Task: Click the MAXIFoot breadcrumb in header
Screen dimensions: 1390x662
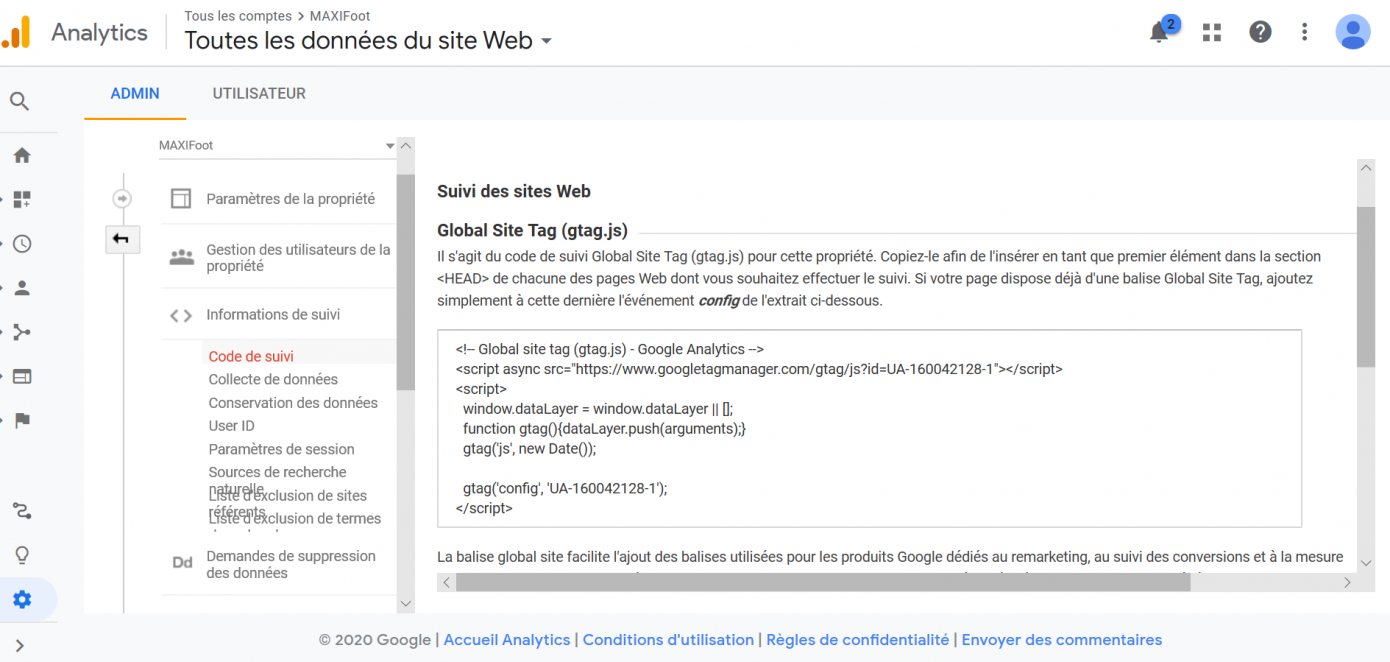Action: click(339, 16)
